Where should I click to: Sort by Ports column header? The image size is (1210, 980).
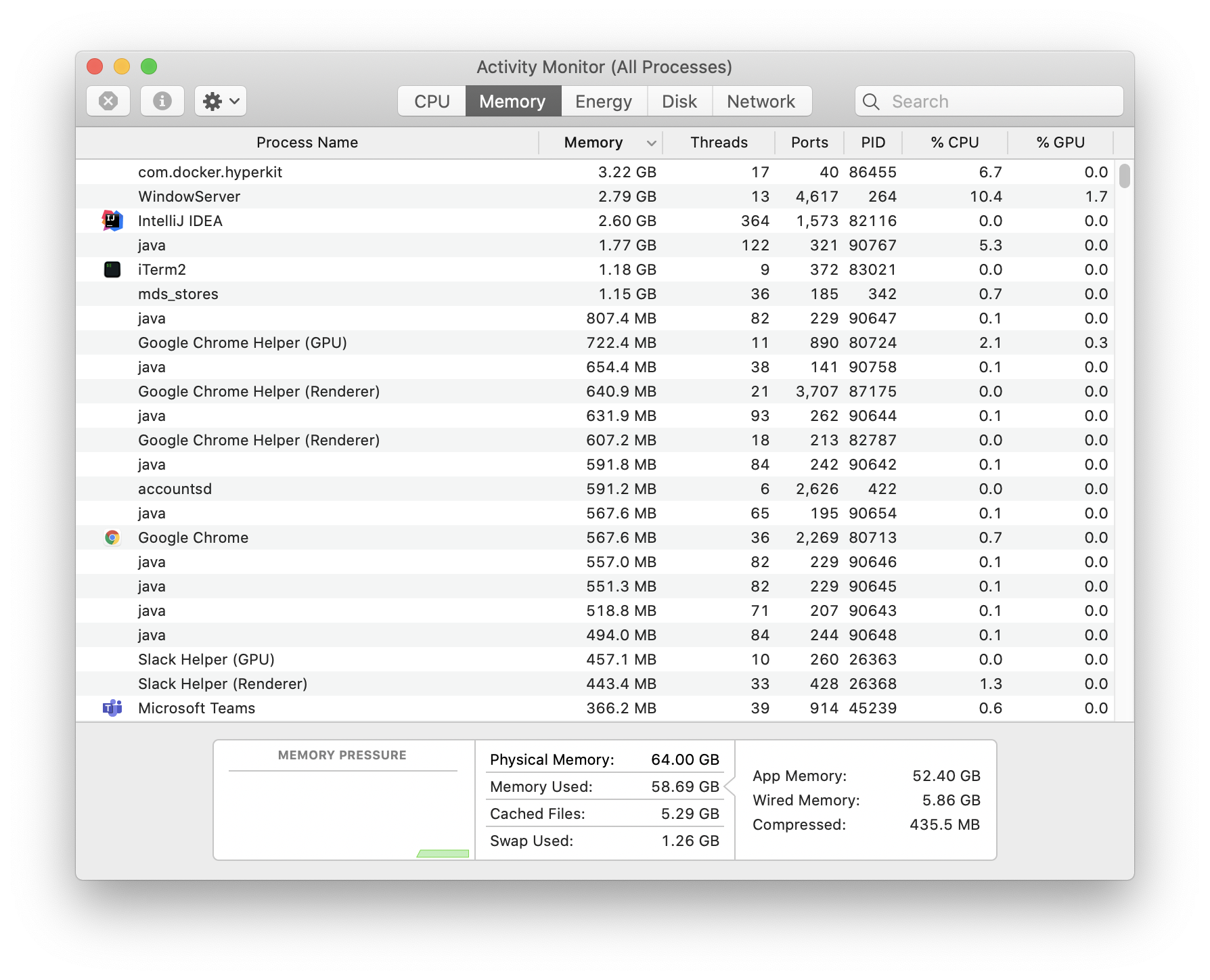(809, 143)
